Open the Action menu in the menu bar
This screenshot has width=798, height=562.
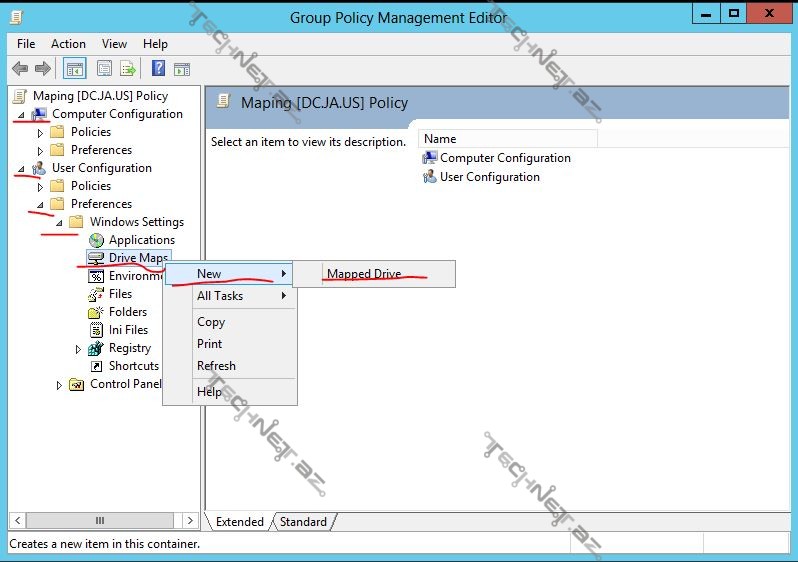tap(68, 44)
